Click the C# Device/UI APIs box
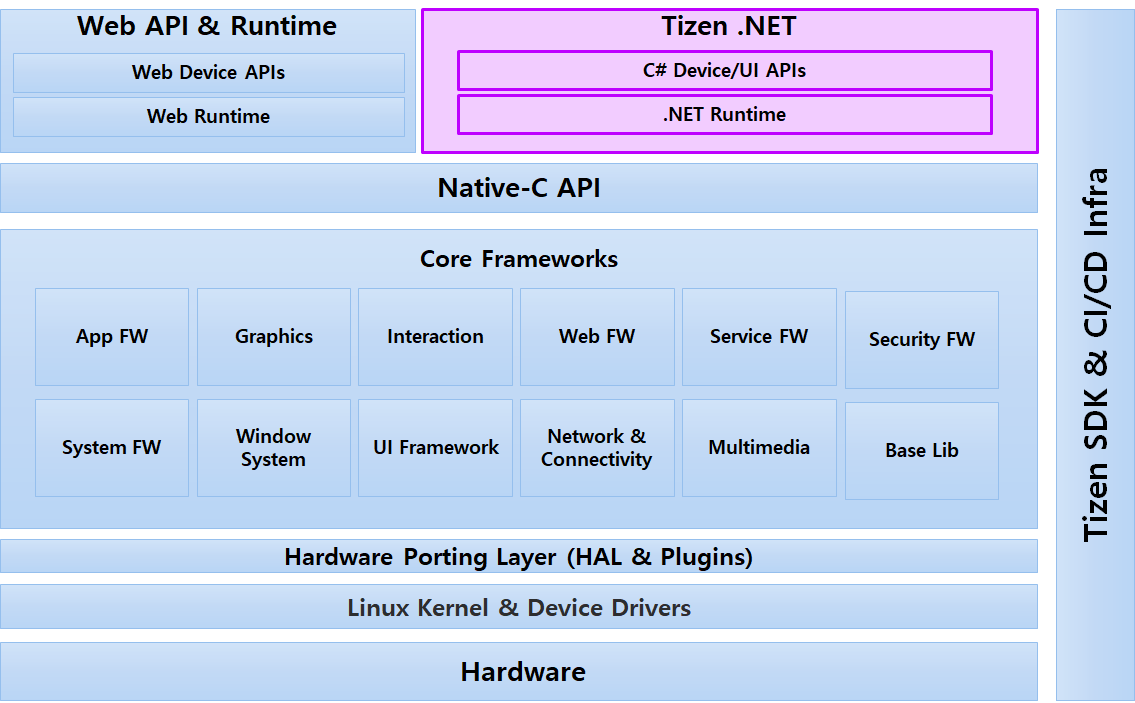The height and width of the screenshot is (703, 1135). (x=724, y=71)
